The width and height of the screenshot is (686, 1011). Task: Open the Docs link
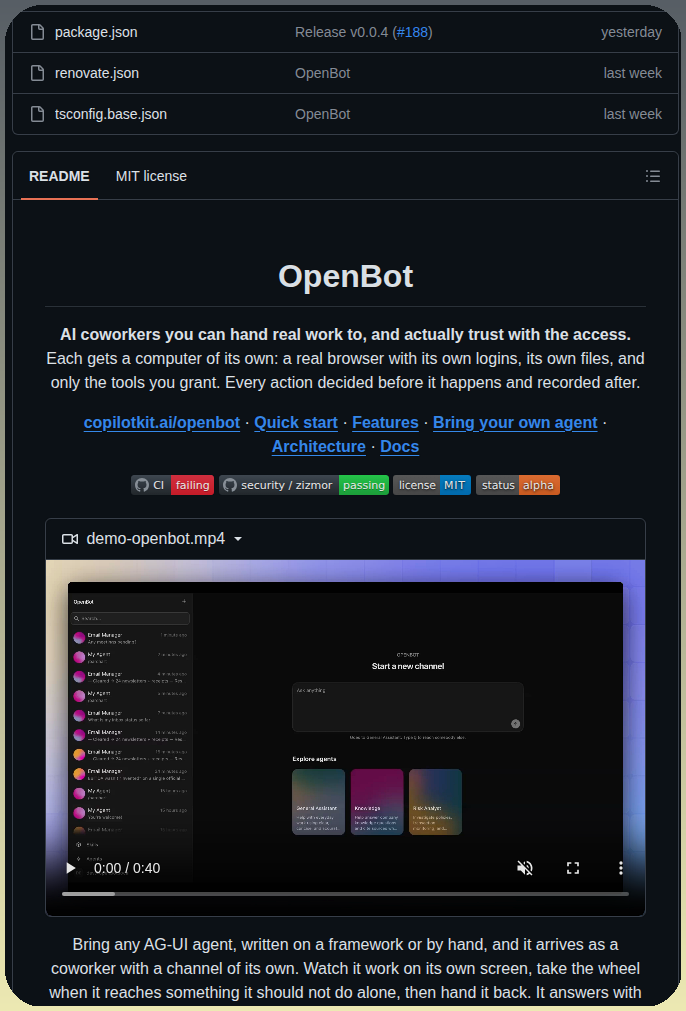pyautogui.click(x=400, y=447)
